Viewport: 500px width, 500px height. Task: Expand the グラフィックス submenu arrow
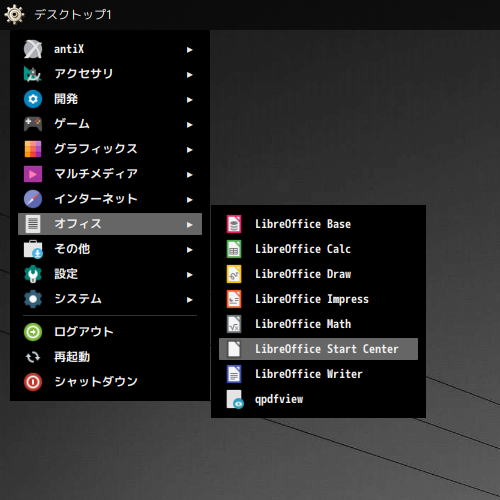189,150
